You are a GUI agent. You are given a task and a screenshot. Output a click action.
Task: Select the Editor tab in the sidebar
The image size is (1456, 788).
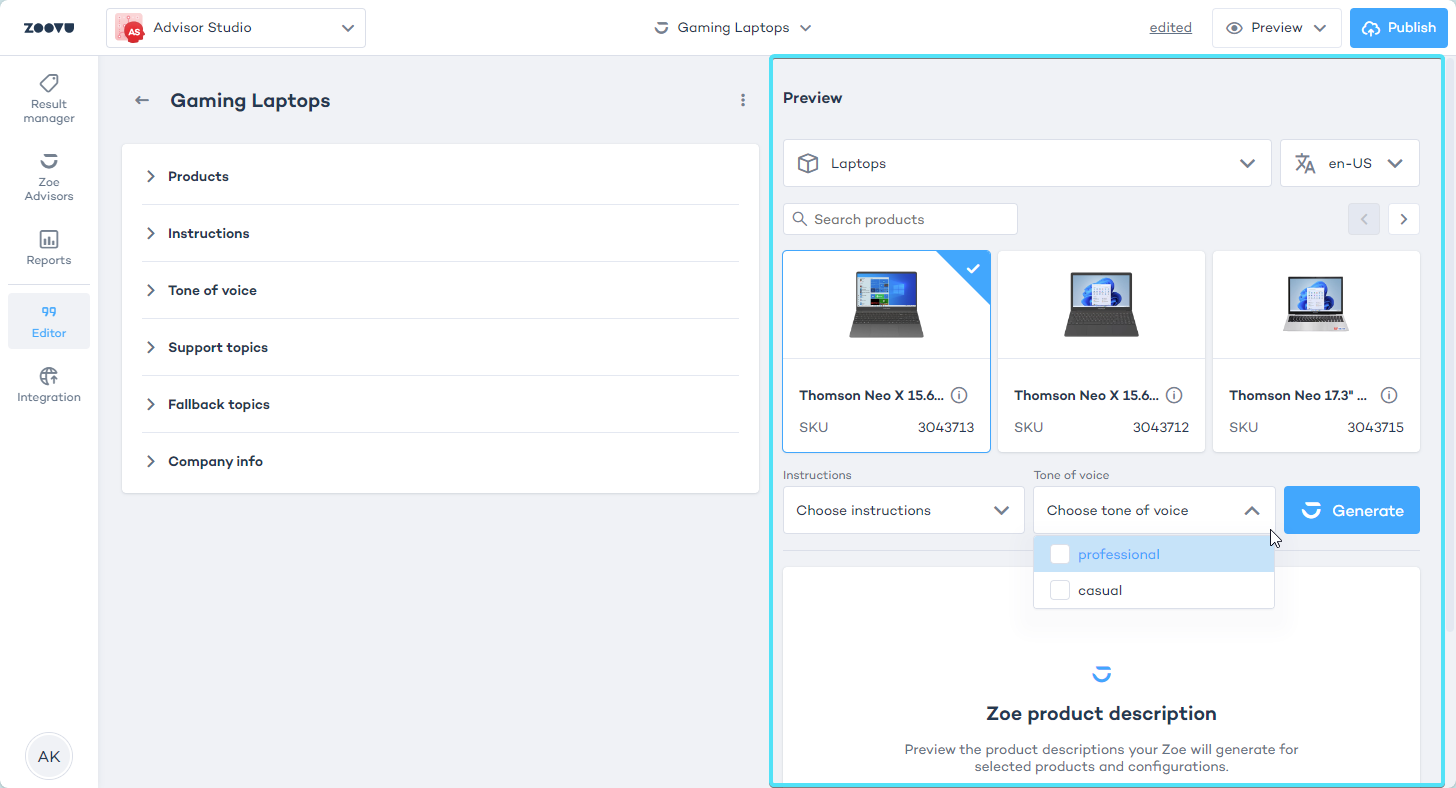(48, 321)
